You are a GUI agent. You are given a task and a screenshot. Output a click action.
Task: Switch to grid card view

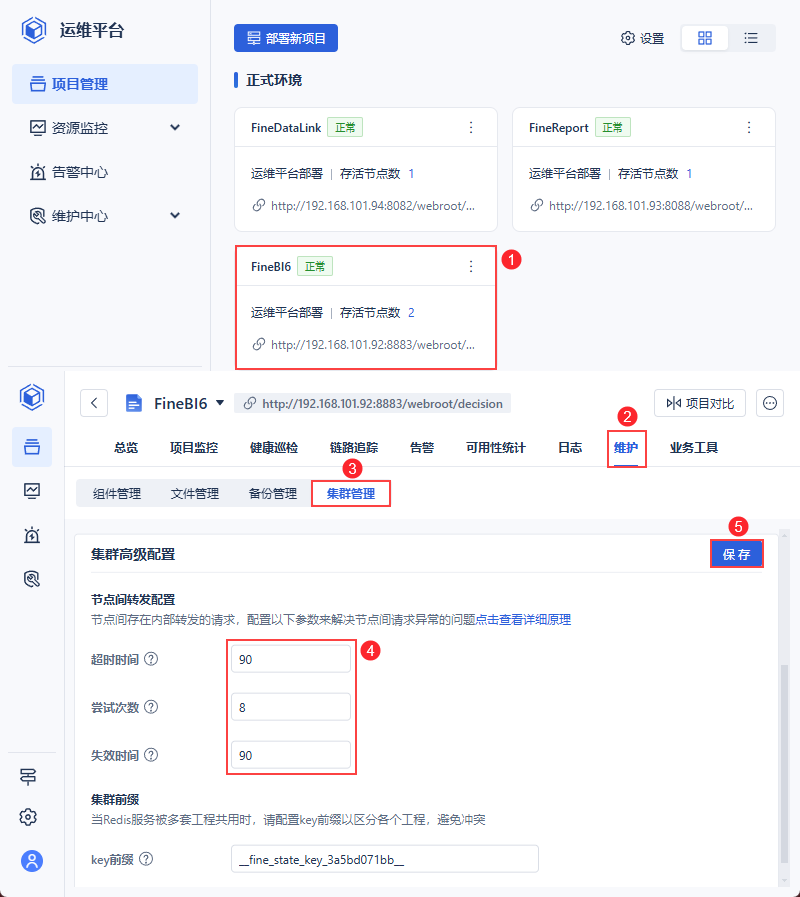click(x=704, y=38)
